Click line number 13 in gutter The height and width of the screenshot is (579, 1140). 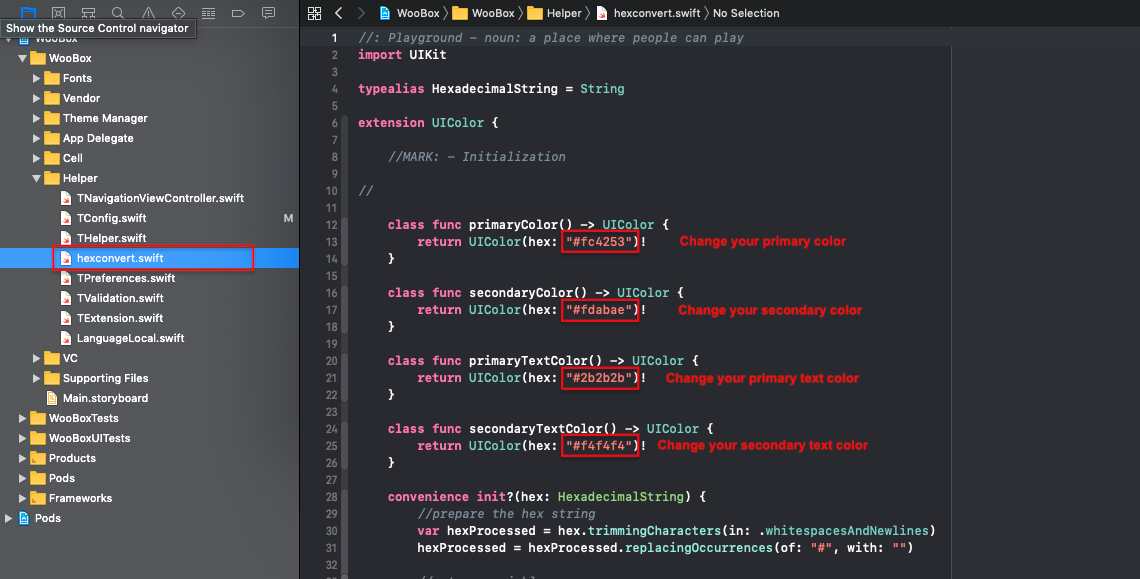[332, 241]
